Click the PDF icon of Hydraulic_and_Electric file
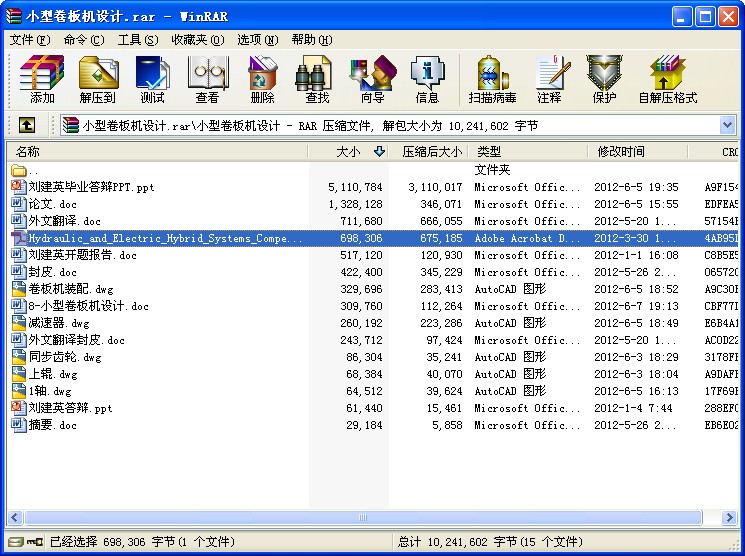Viewport: 745px width, 556px height. tap(18, 238)
